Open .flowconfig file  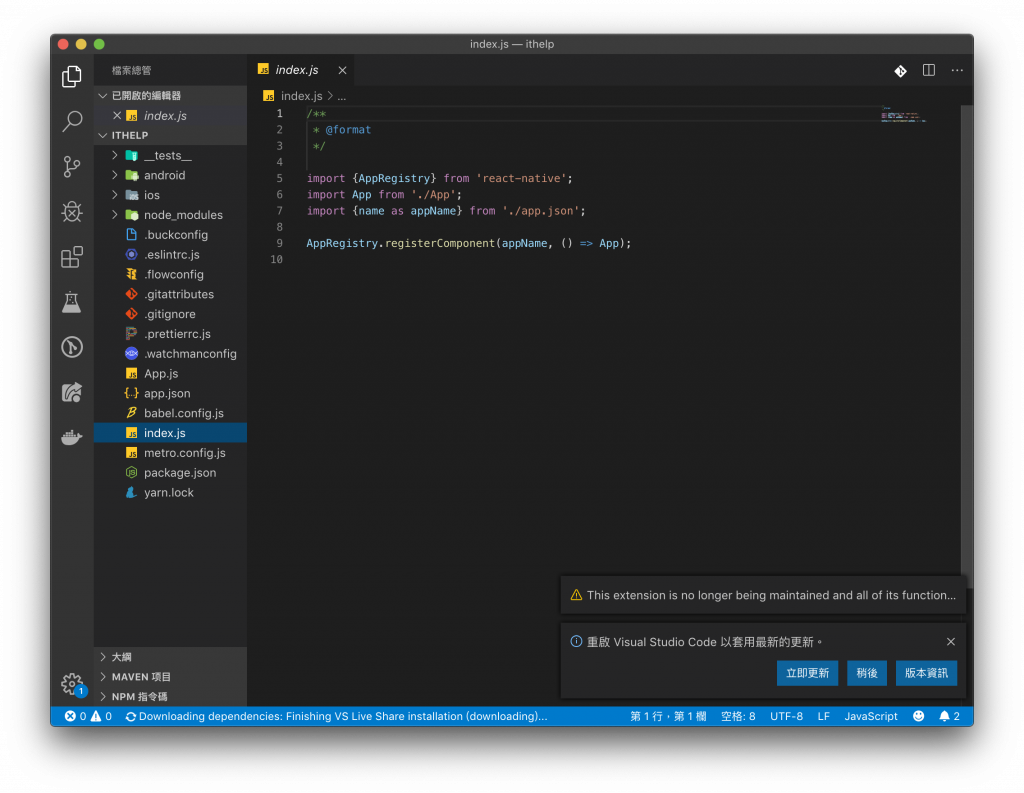click(170, 274)
